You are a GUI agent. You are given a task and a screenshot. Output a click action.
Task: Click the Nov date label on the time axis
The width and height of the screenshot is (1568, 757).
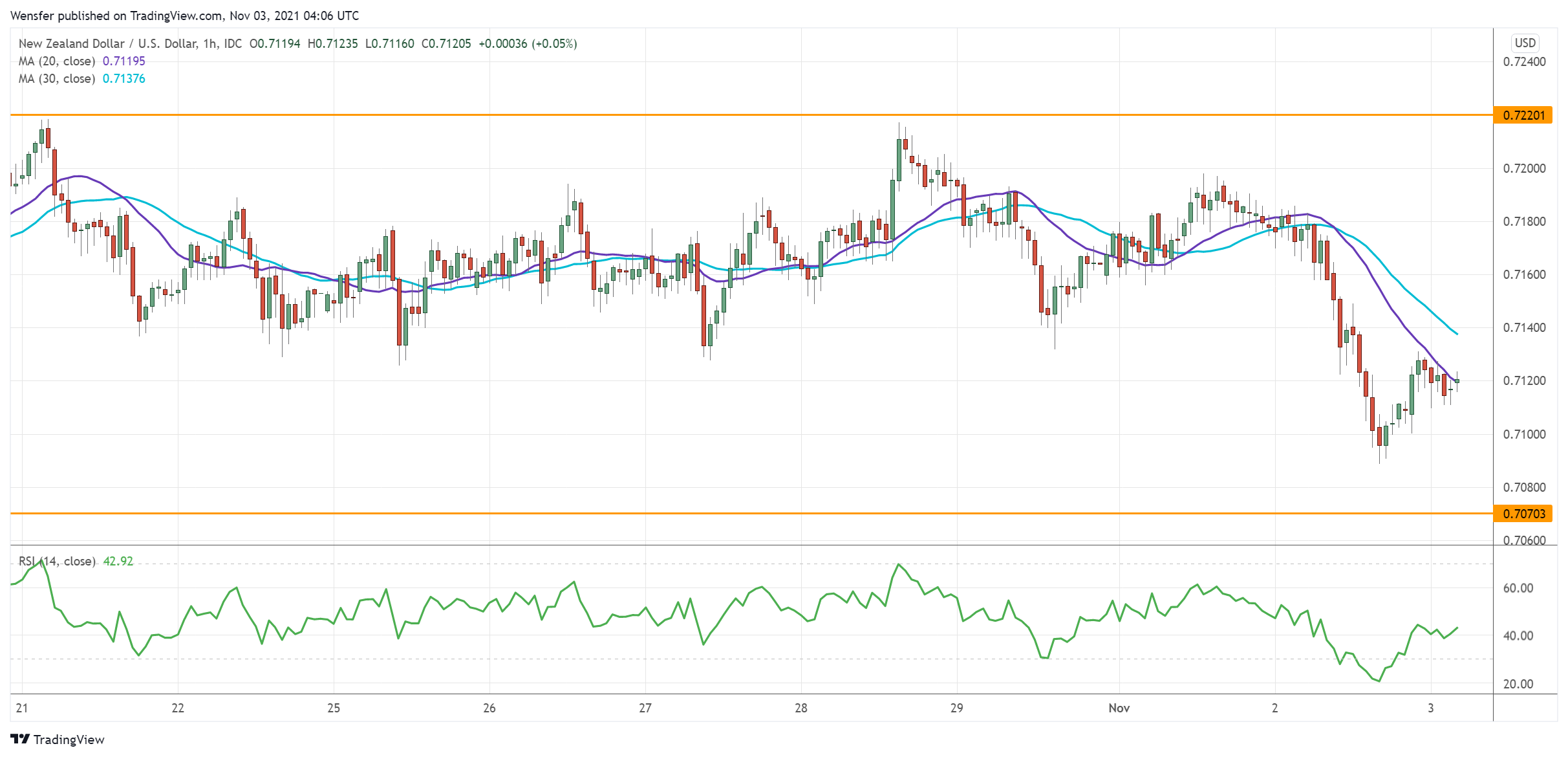[1119, 708]
